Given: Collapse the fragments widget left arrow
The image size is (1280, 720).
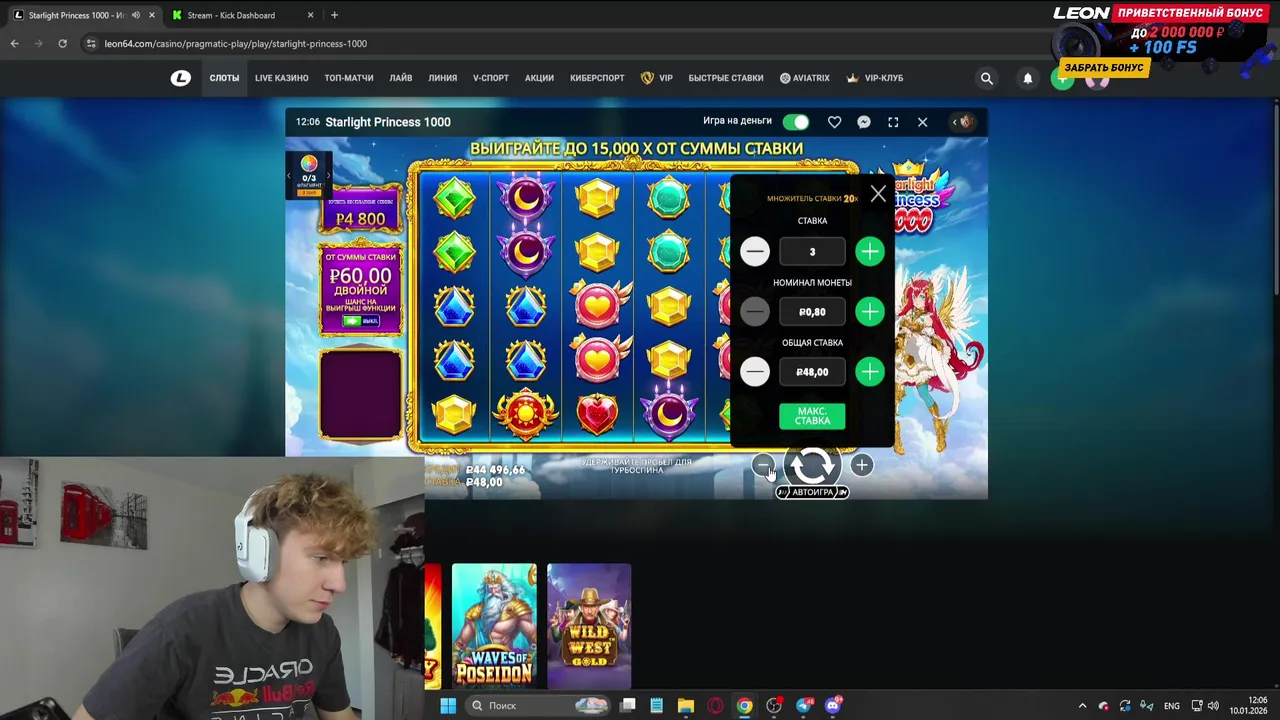Looking at the screenshot, I should (289, 176).
